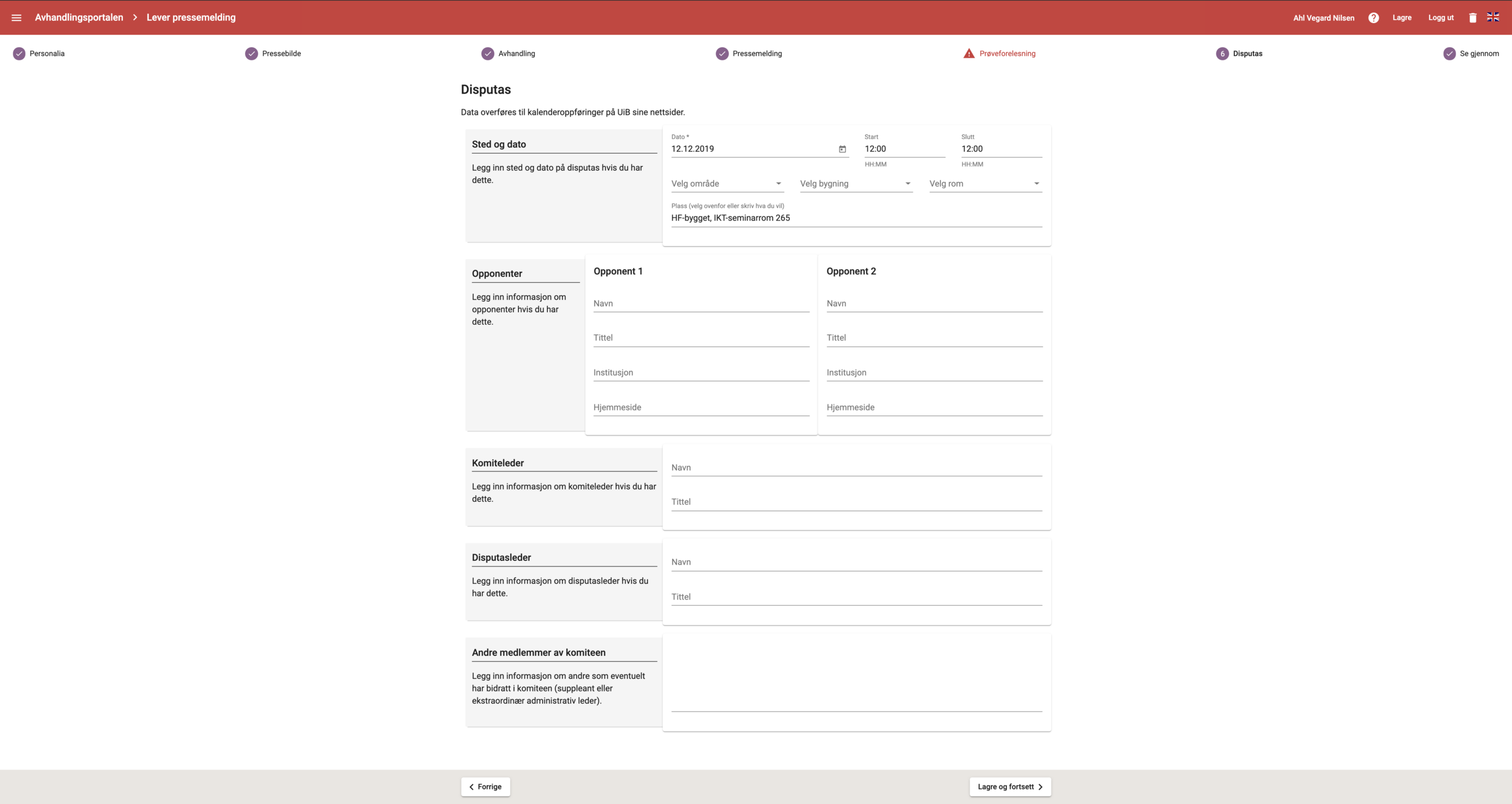Open the Velg bygning dropdown
The height and width of the screenshot is (804, 1512).
coord(855,184)
